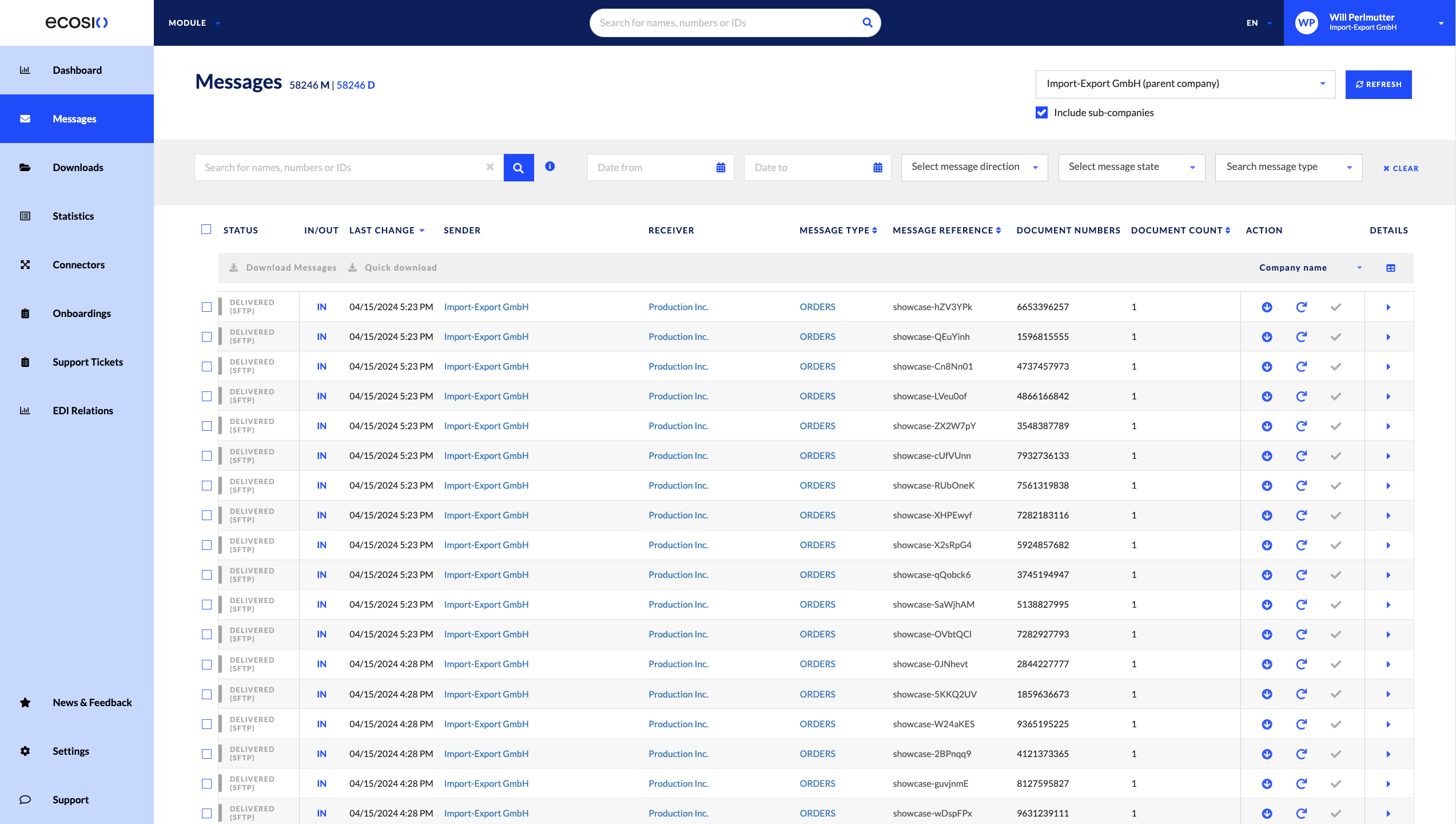Open Support Tickets page
This screenshot has height=824, width=1456.
pos(77,362)
